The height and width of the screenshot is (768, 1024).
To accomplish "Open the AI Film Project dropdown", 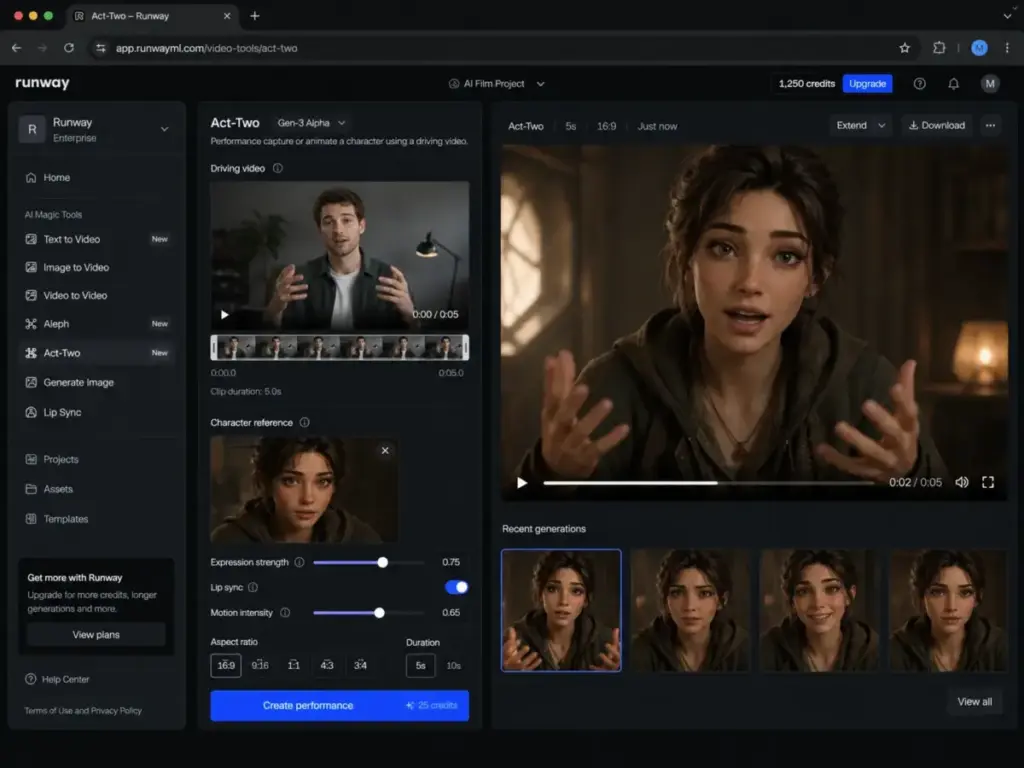I will (497, 84).
